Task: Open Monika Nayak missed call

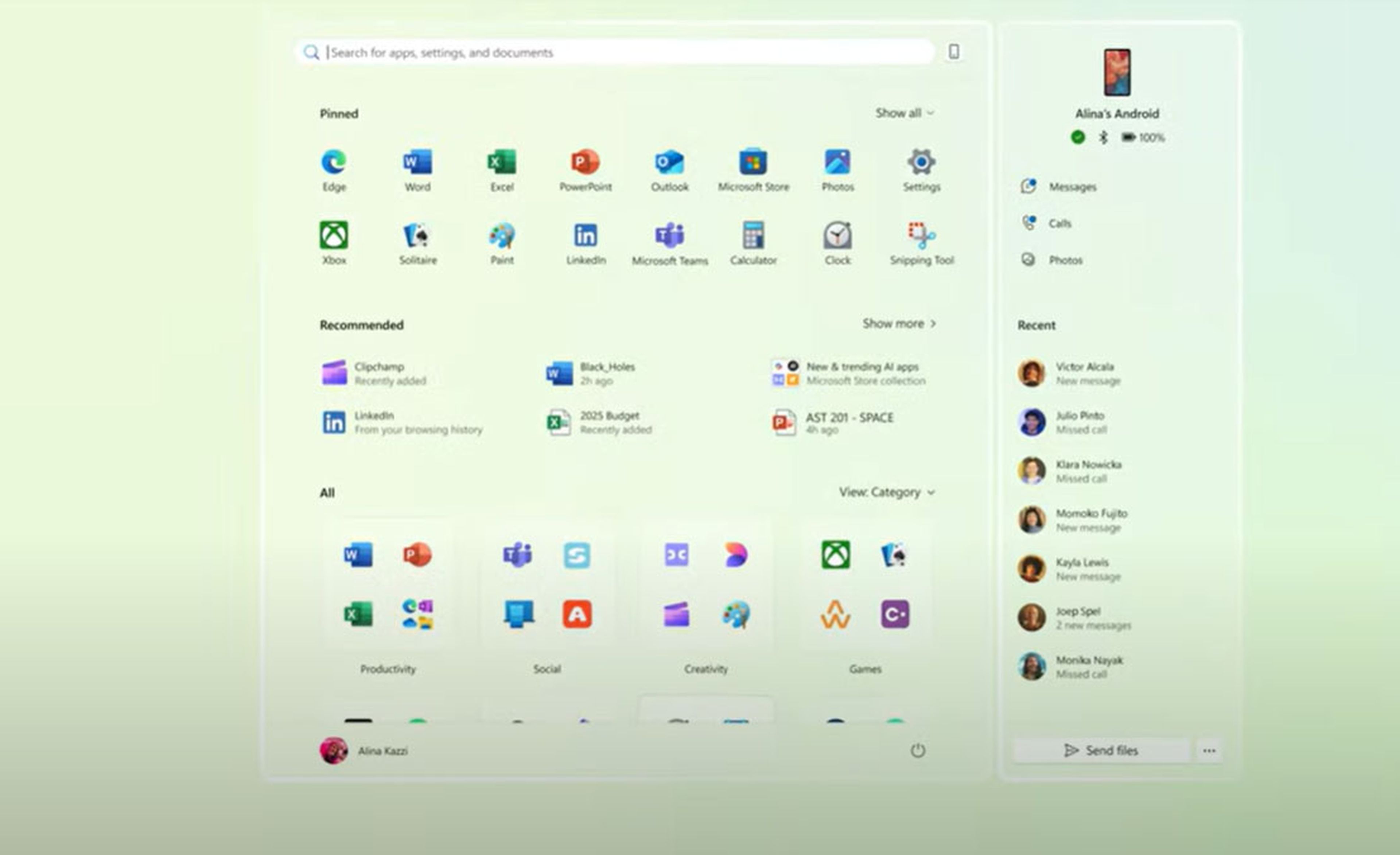Action: click(x=1070, y=666)
